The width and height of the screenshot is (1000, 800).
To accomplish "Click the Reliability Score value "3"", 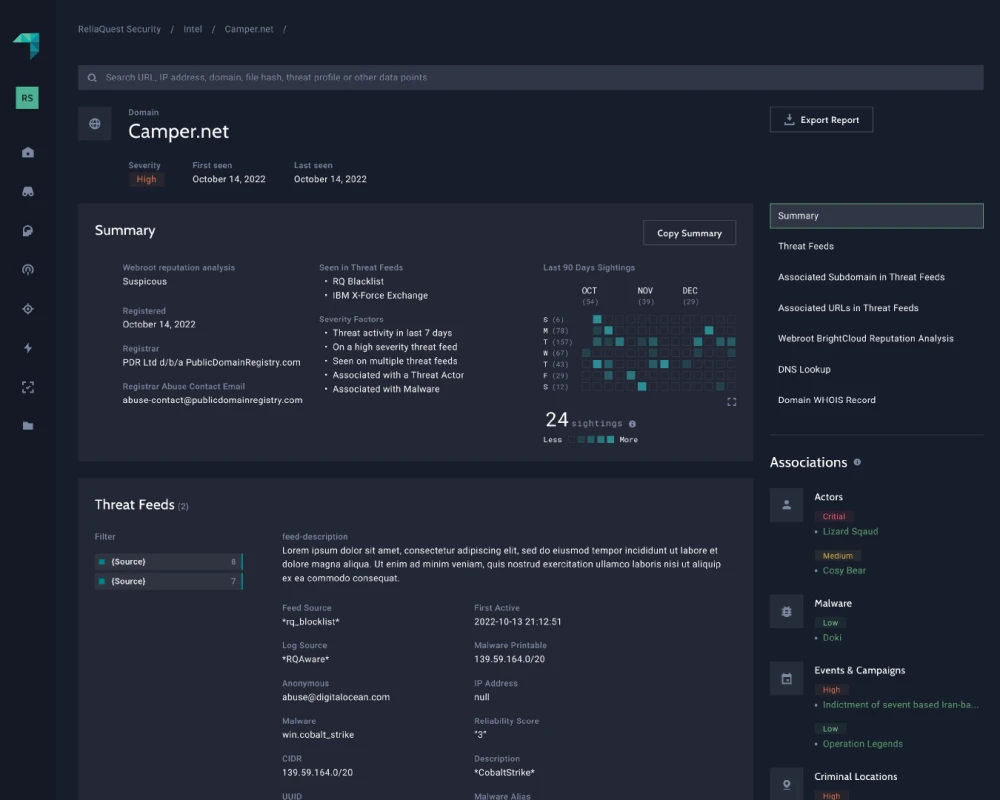I will coord(480,734).
